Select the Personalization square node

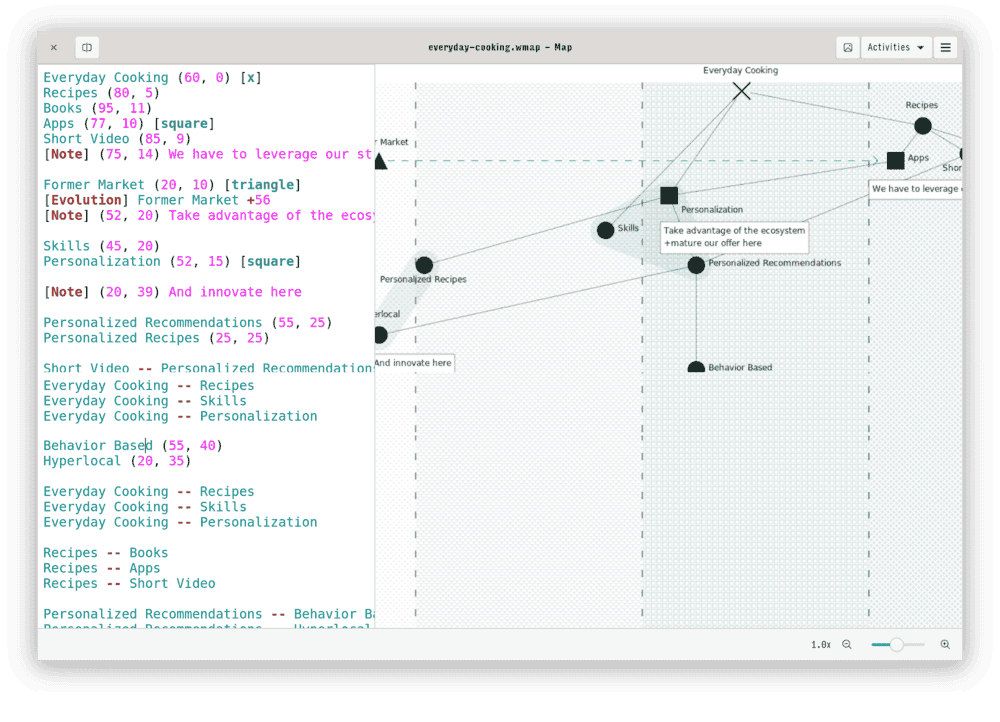(669, 195)
